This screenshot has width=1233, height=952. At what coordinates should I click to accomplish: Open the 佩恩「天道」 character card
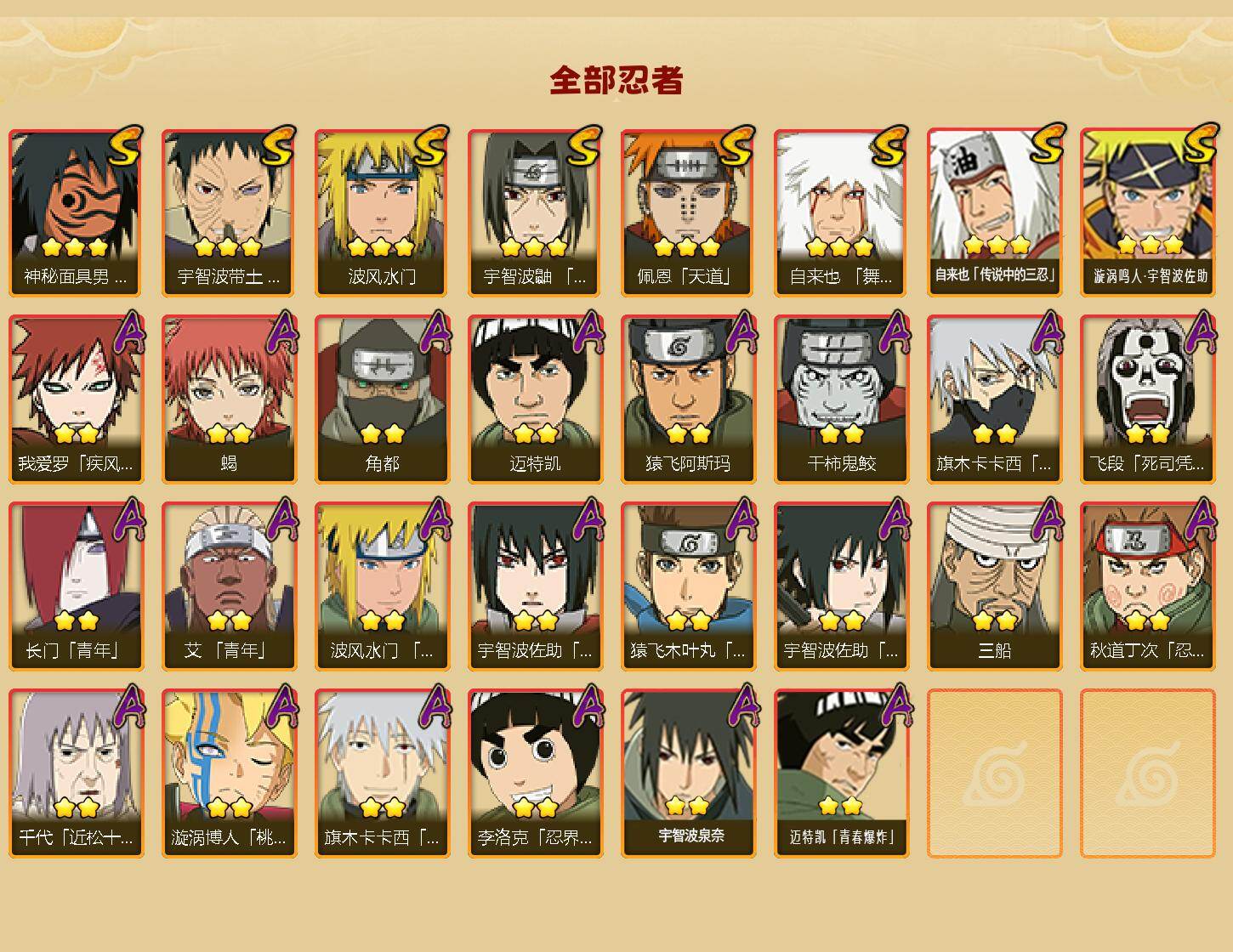[688, 212]
